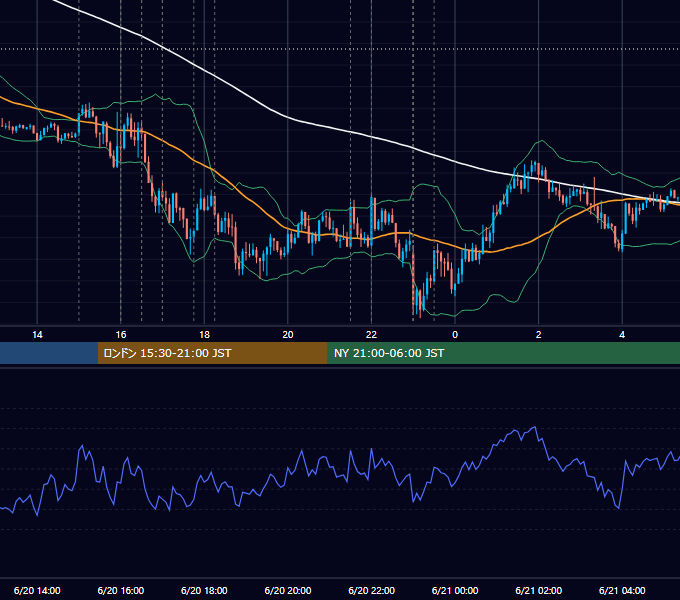Click the 22 hour axis label
The height and width of the screenshot is (600, 680).
(x=371, y=335)
